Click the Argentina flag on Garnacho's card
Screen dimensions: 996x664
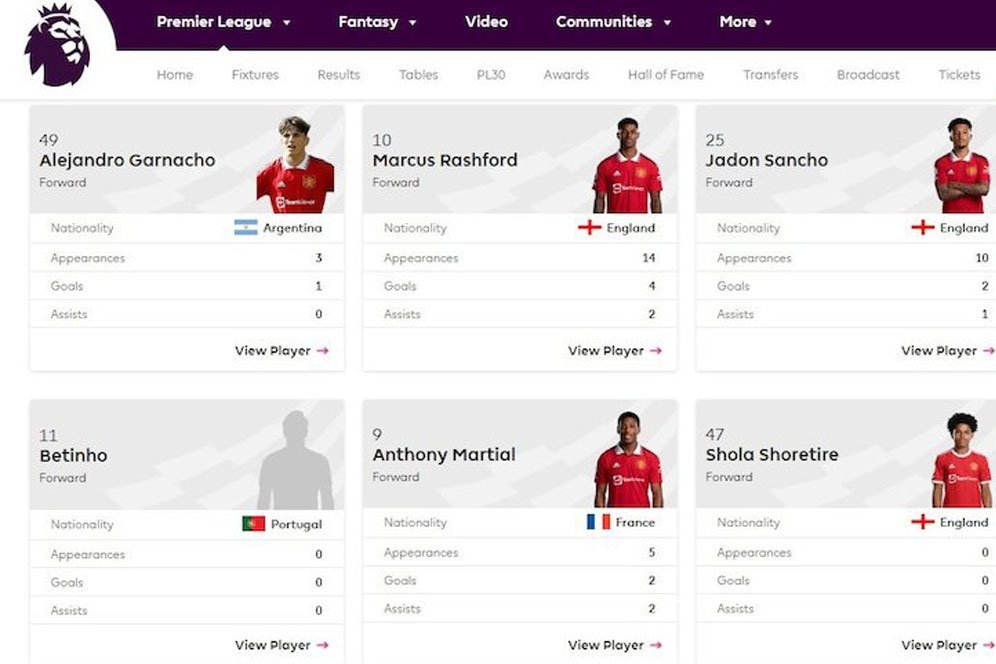[x=246, y=227]
